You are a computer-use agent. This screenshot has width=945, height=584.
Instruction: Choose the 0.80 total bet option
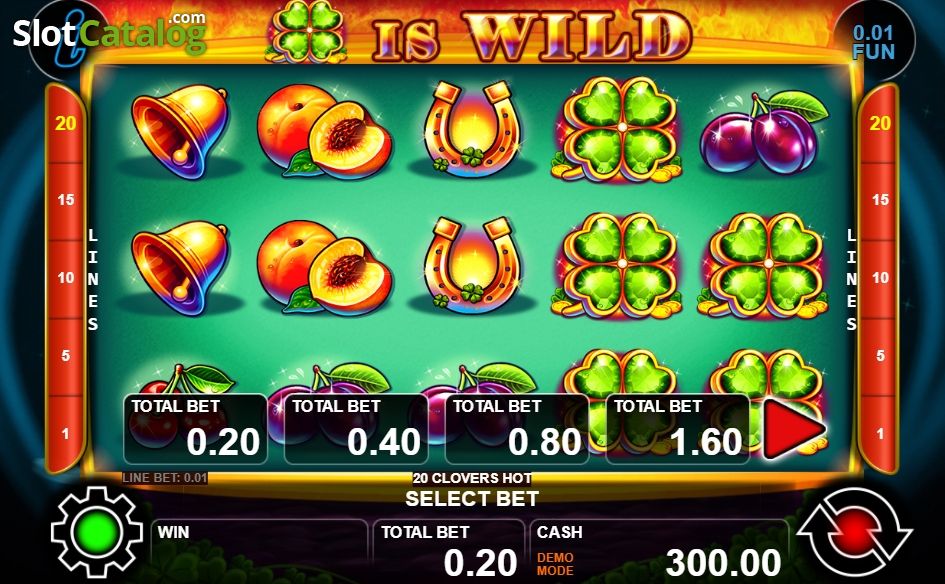point(517,429)
